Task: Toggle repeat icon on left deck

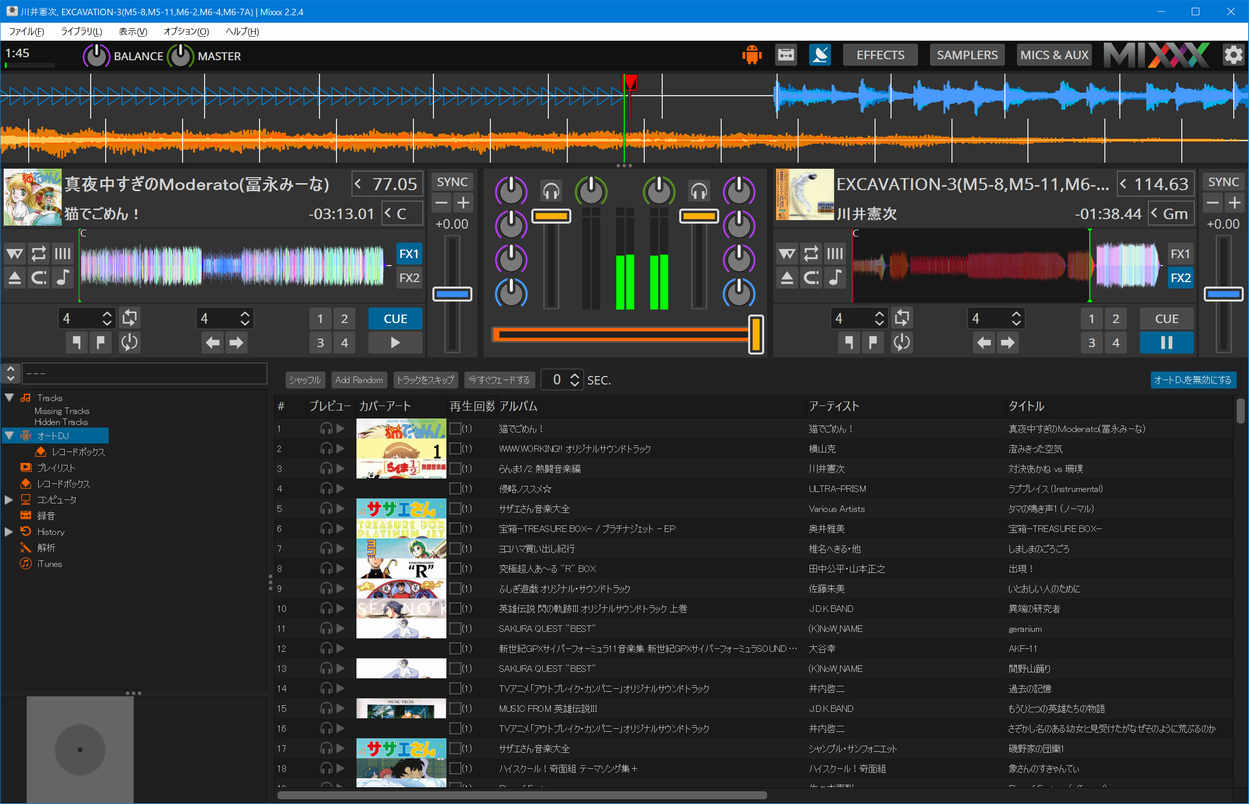Action: (x=39, y=254)
